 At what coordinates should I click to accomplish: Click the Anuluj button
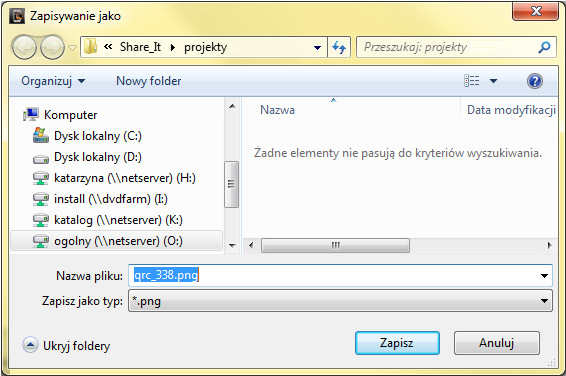coord(497,343)
